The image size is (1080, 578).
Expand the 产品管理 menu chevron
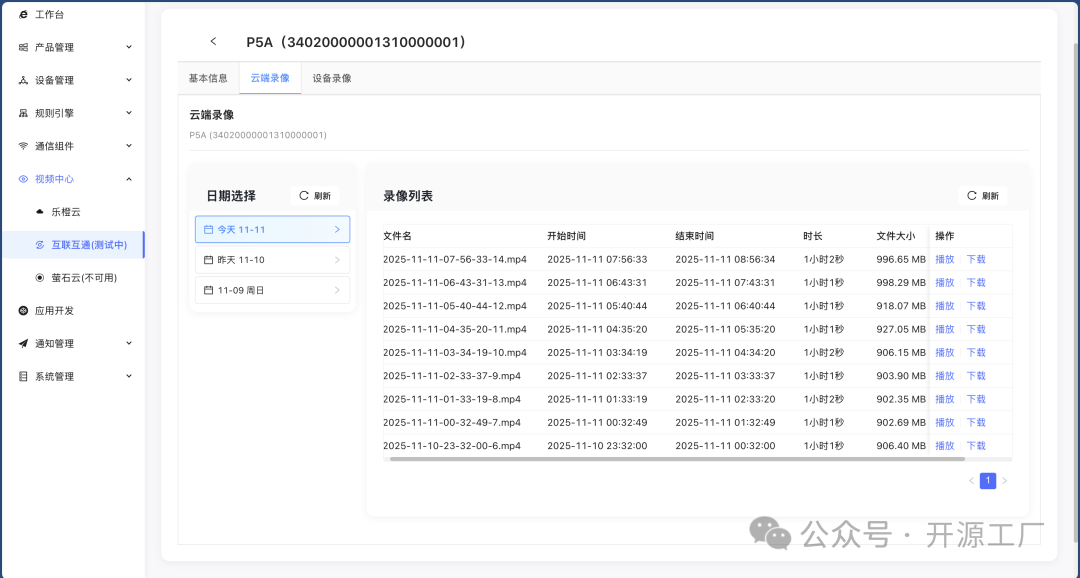(x=127, y=46)
